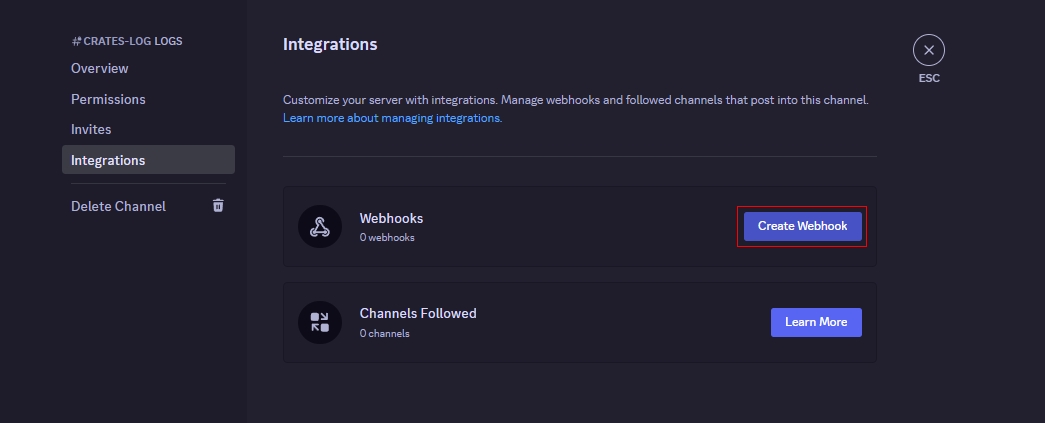1045x423 pixels.
Task: Choose Delete Channel in the sidebar
Action: (x=118, y=206)
